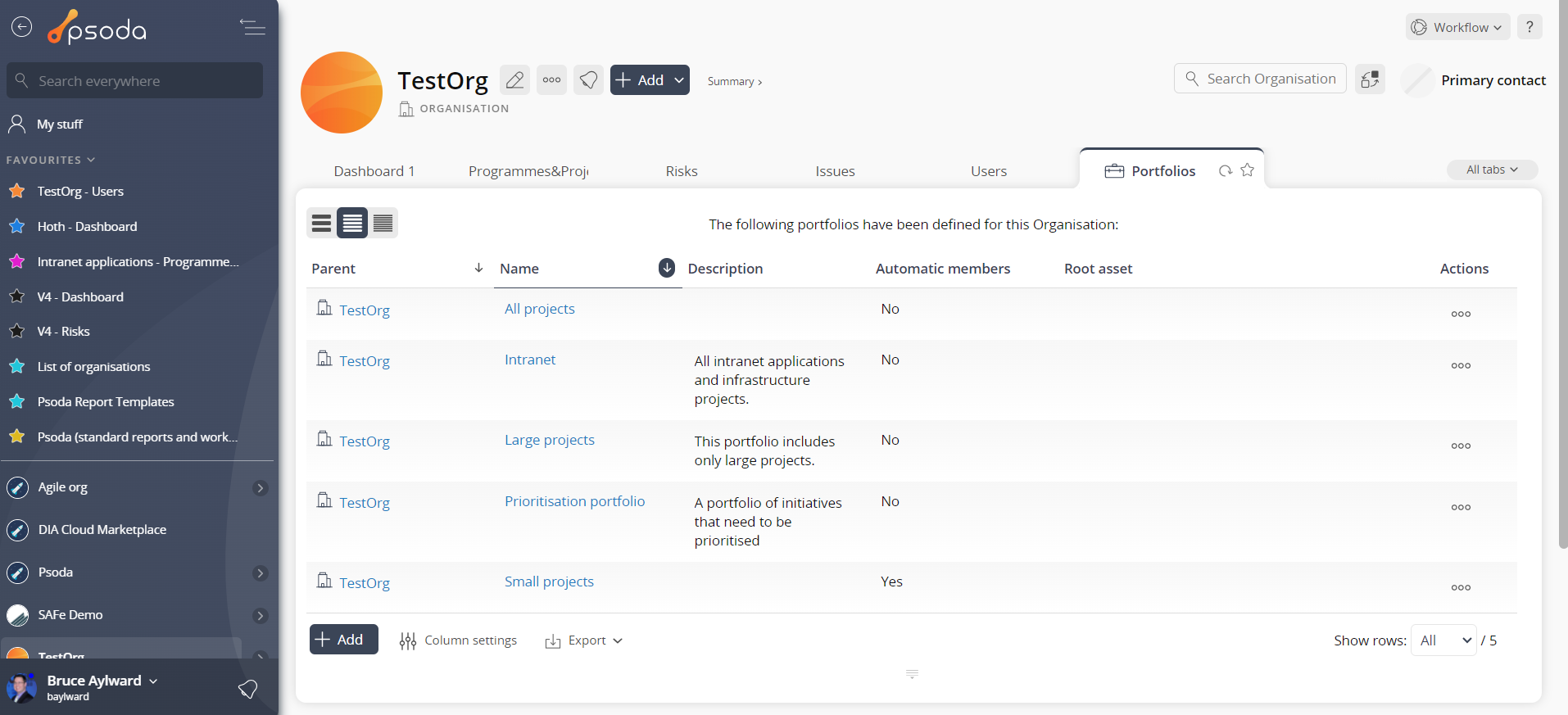Click the panel resize handle at bottom
Image resolution: width=1568 pixels, height=715 pixels.
[912, 674]
